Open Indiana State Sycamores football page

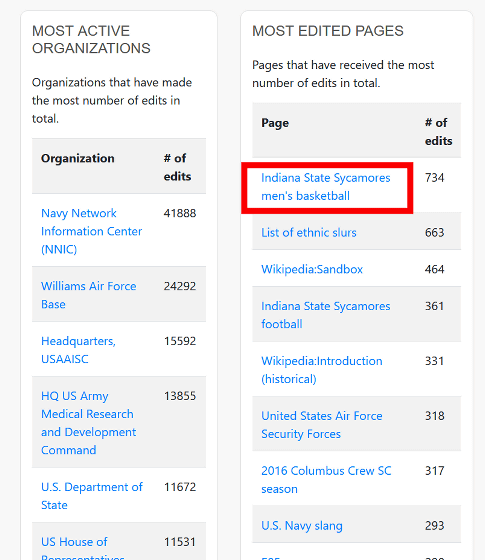tap(326, 315)
